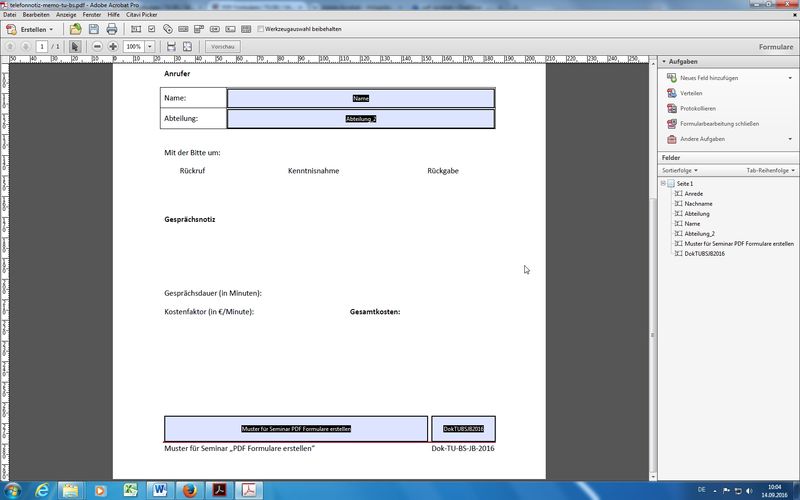Viewport: 800px width, 500px height.
Task: Click the document scrollbar down arrow
Action: click(653, 477)
